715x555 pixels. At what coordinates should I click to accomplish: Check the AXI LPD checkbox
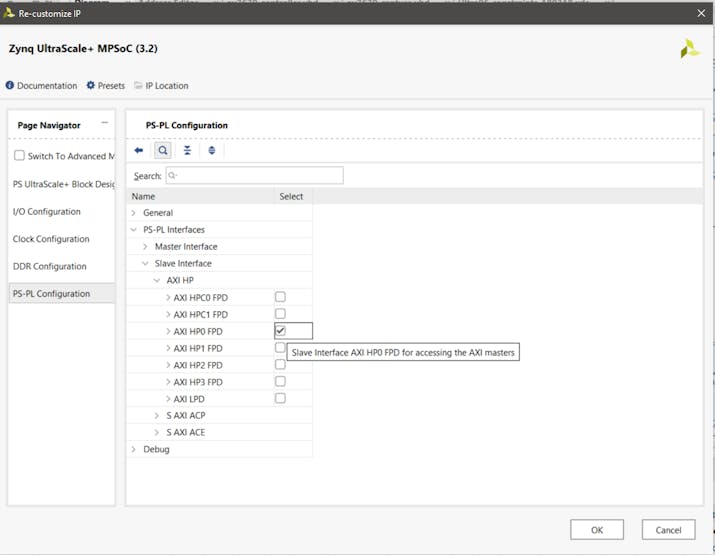pos(280,398)
